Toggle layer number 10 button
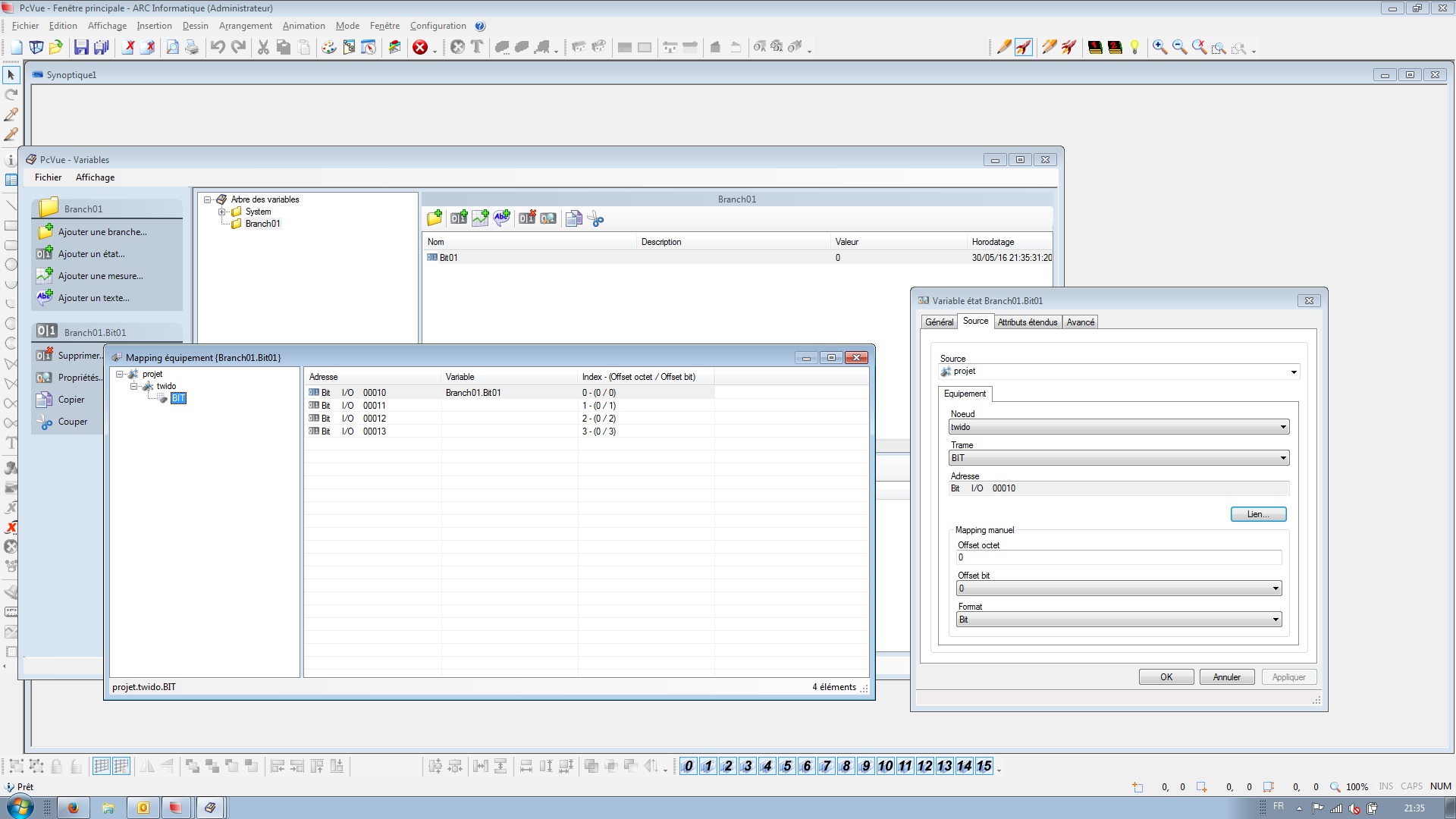Screen dimensions: 1456x819 (x=885, y=766)
